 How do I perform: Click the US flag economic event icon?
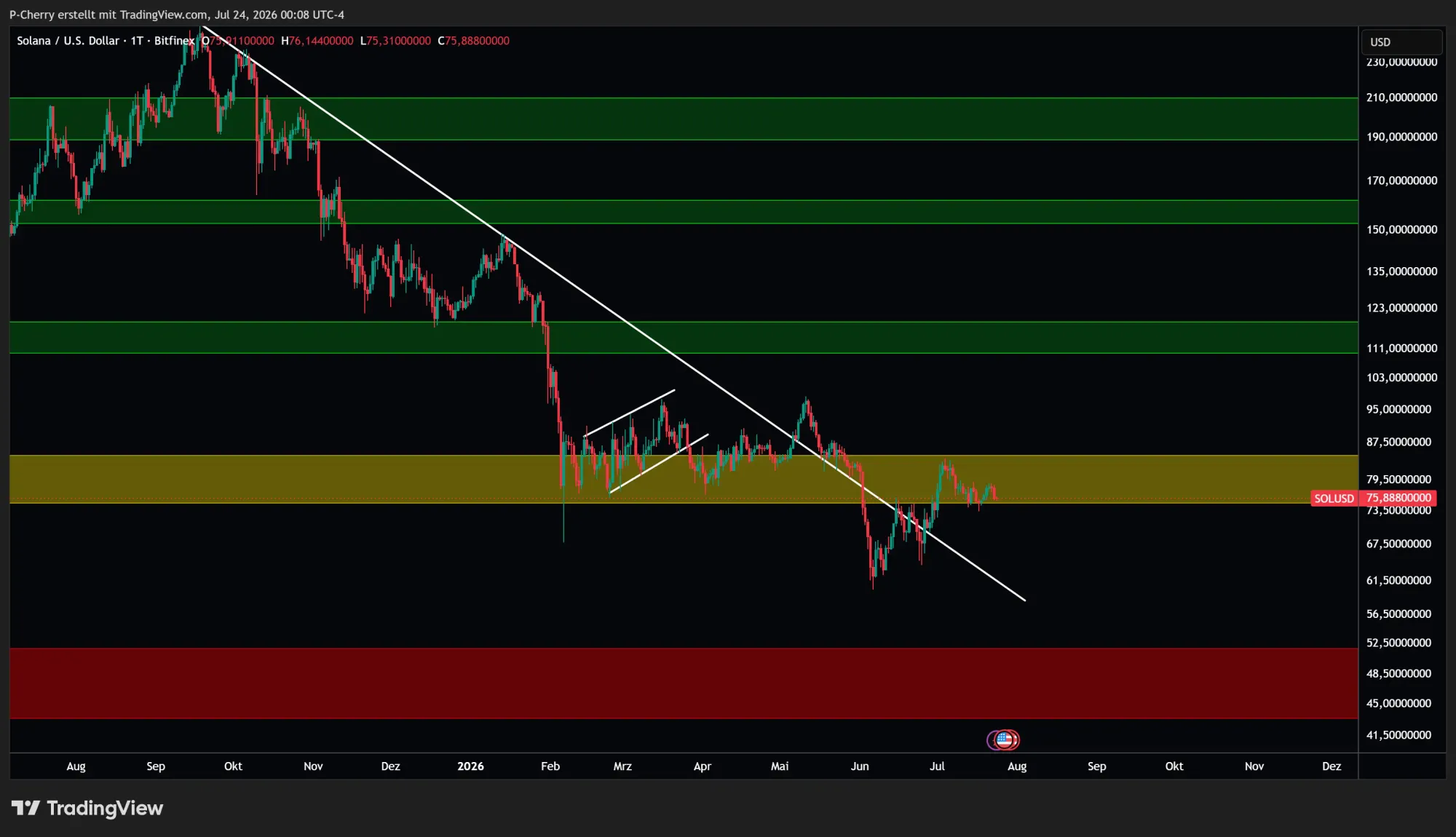click(x=1006, y=740)
